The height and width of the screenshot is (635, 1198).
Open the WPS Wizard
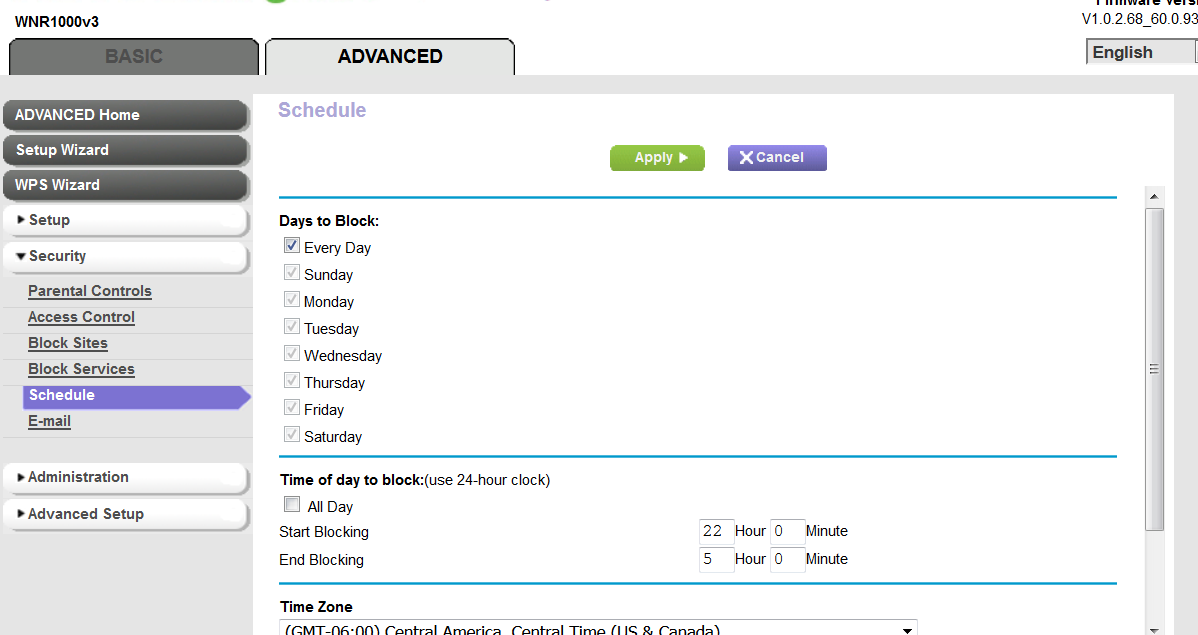125,185
